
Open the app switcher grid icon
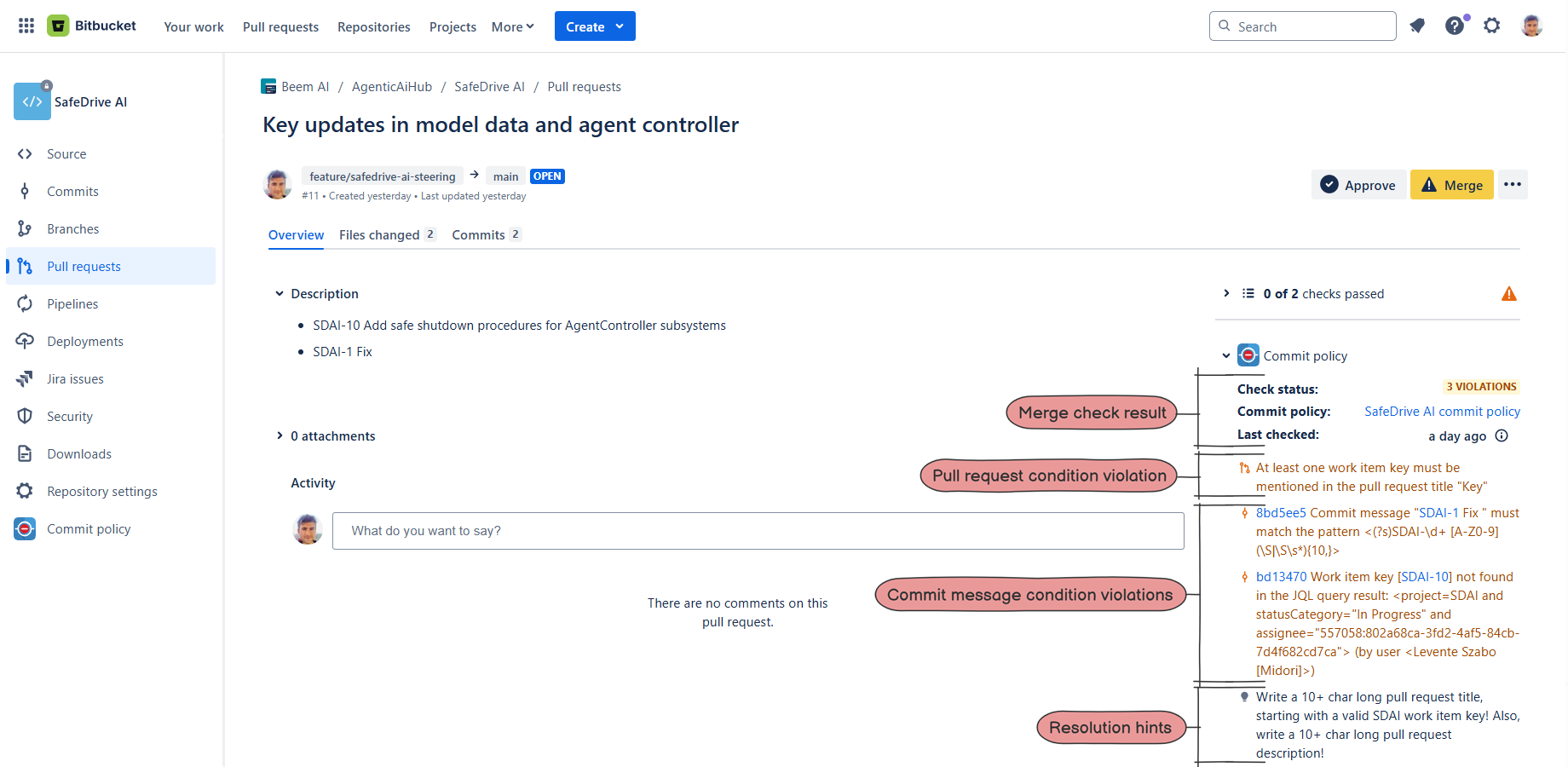pyautogui.click(x=26, y=26)
